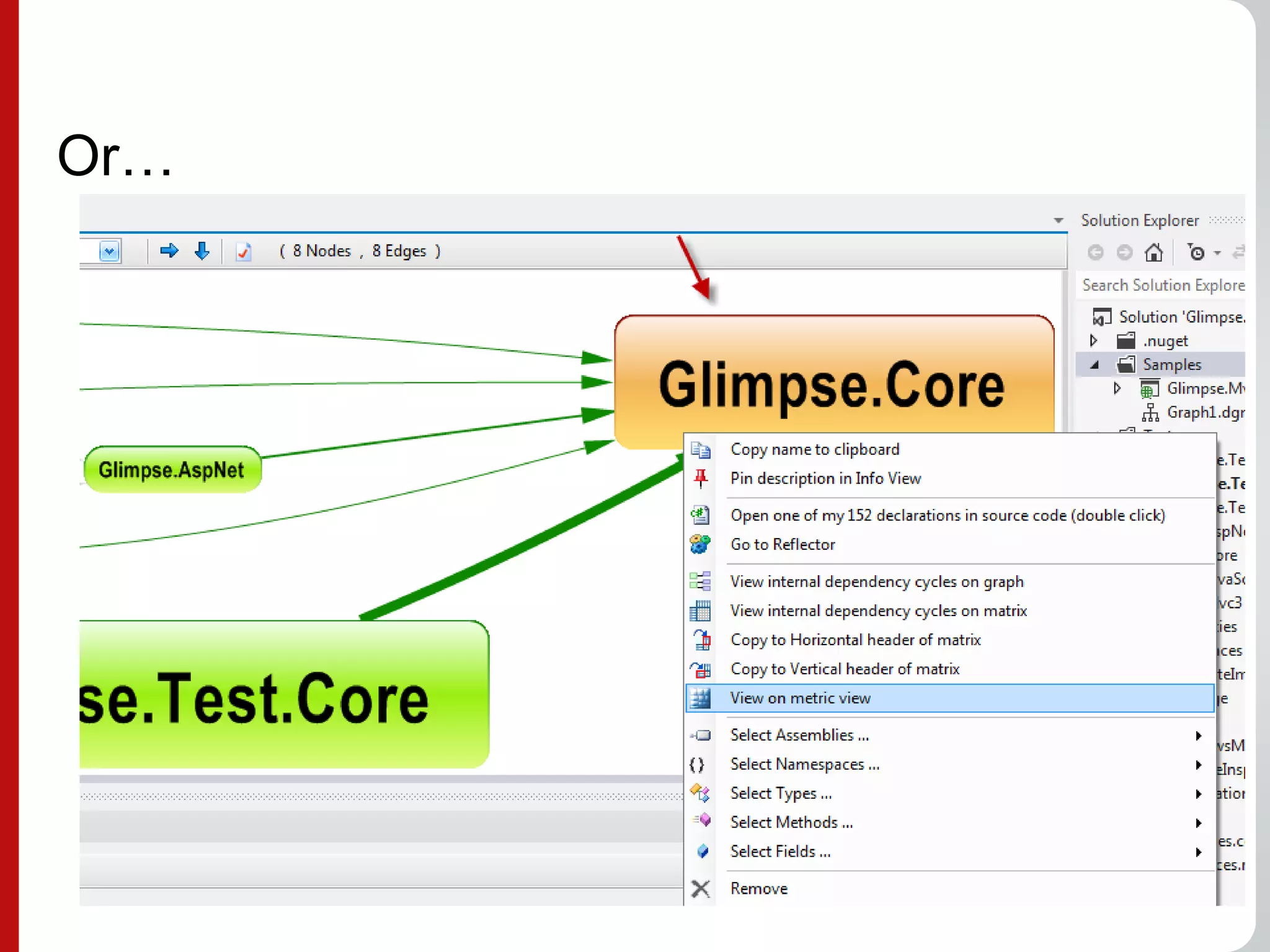1270x952 pixels.
Task: Select Pin description in Info View
Action: pos(825,478)
